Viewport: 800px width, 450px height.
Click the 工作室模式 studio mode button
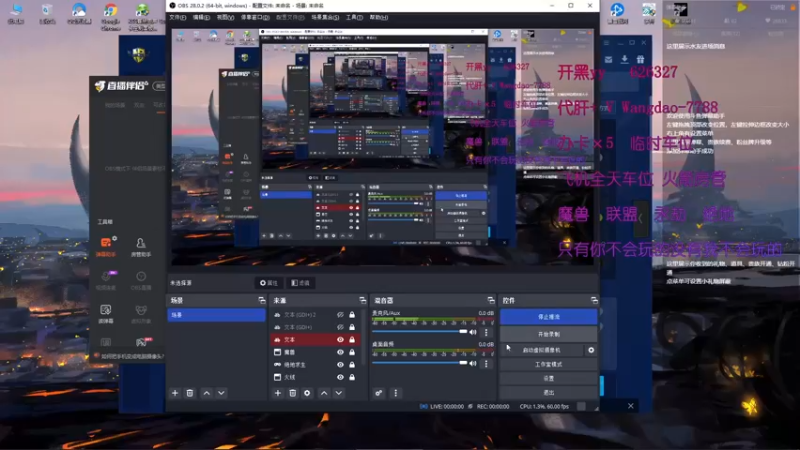pyautogui.click(x=548, y=365)
